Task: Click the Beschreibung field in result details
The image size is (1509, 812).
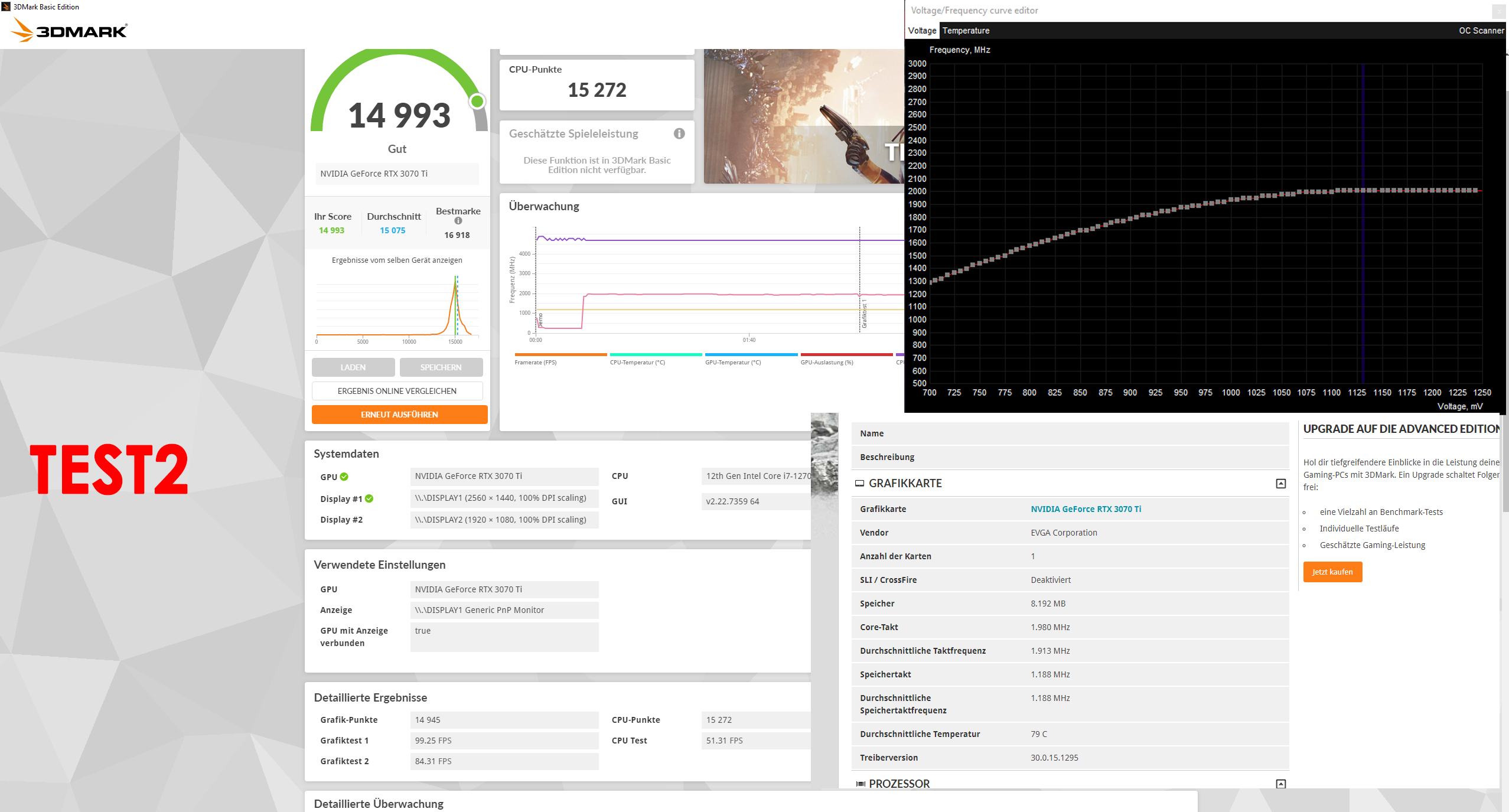Action: click(1070, 457)
